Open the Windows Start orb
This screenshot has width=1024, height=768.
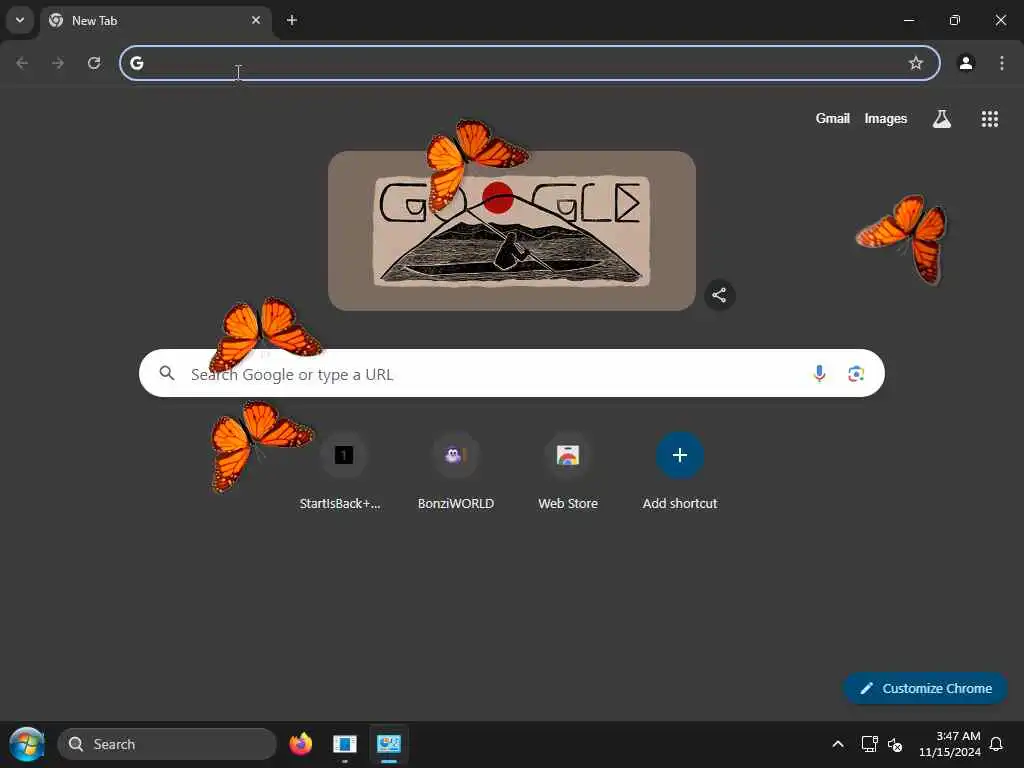[27, 744]
